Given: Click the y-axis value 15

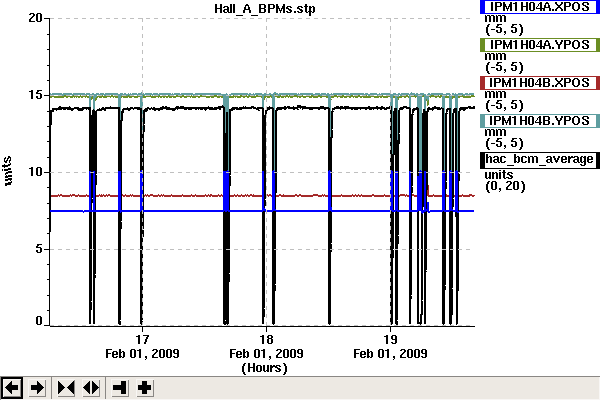Looking at the screenshot, I should [x=35, y=95].
